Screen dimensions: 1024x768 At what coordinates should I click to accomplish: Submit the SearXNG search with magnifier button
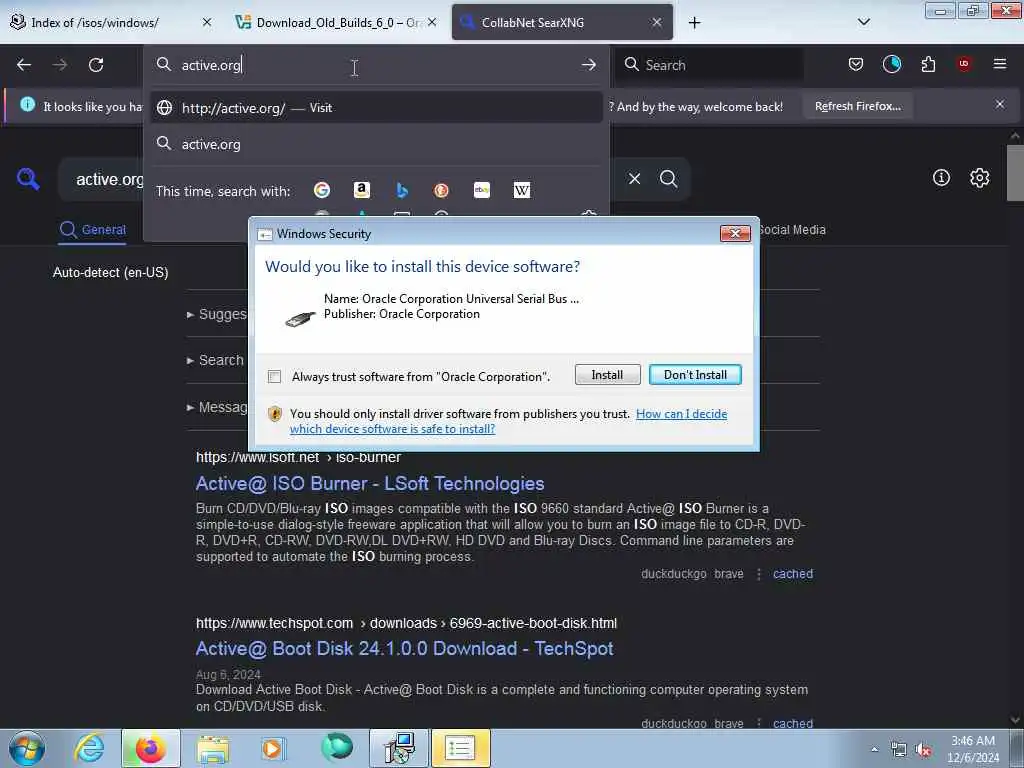(668, 178)
